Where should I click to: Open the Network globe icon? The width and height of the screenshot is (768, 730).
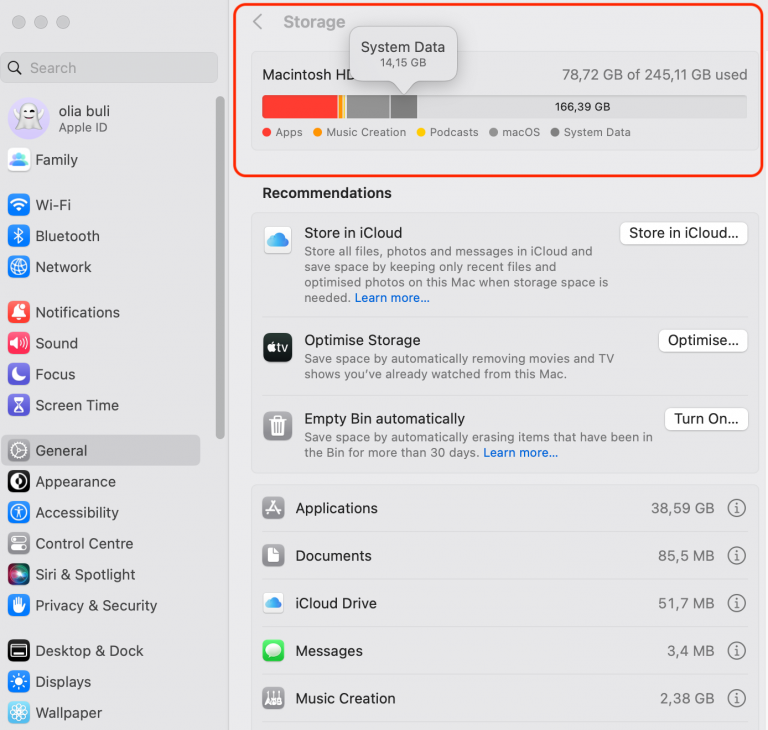(x=19, y=267)
